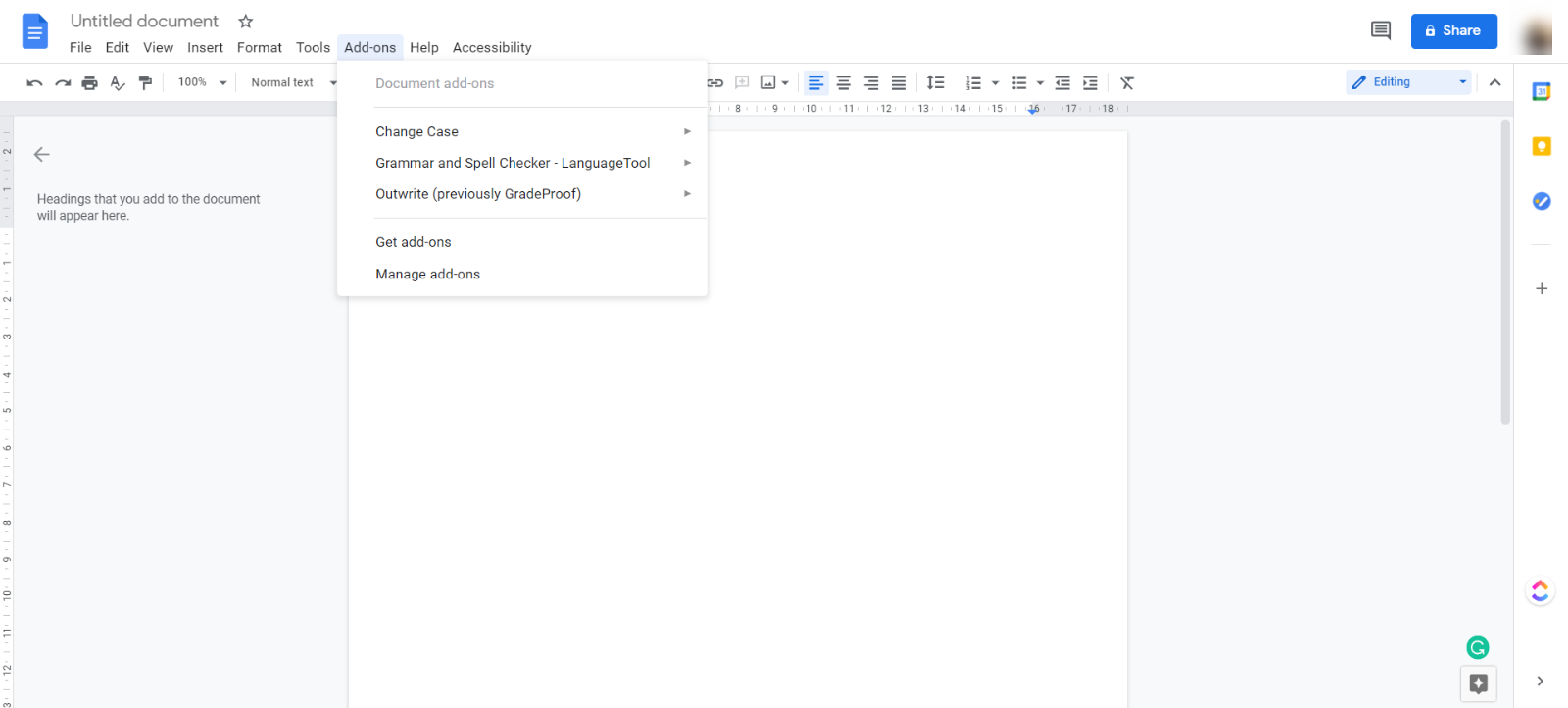Hide the menus with up chevron
1568x708 pixels.
(x=1494, y=82)
